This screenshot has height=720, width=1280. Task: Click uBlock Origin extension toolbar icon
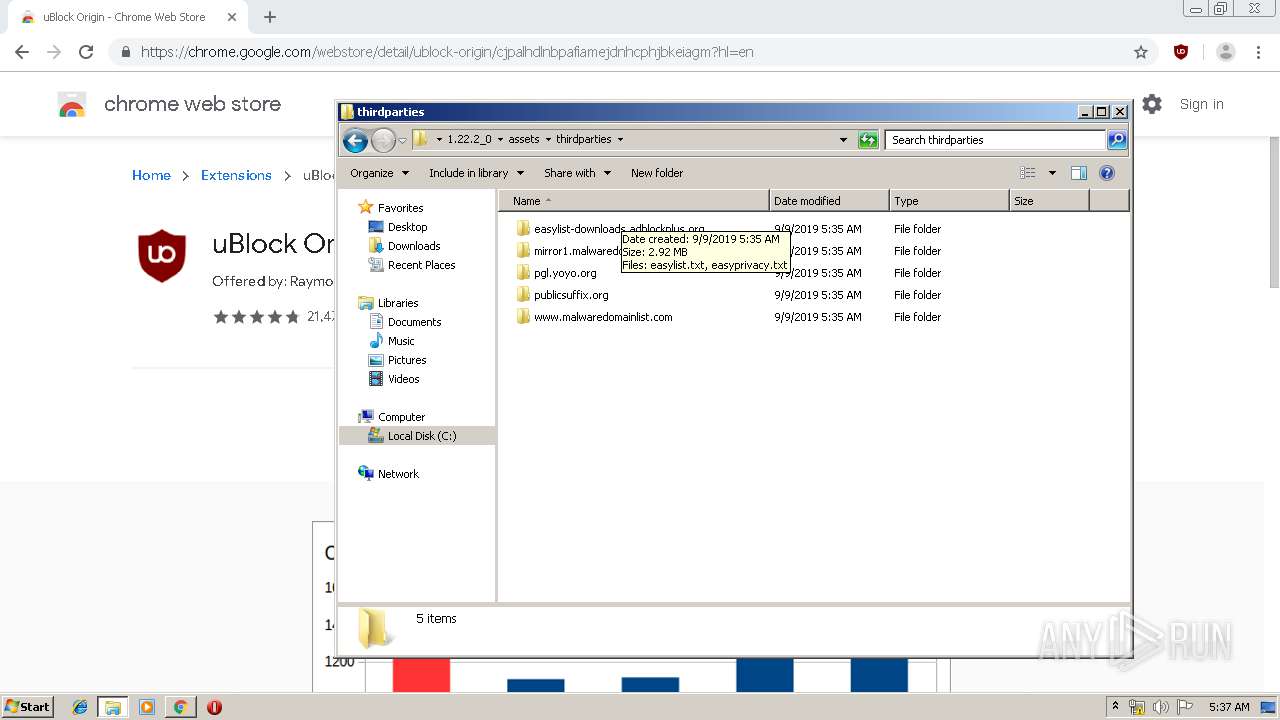tap(1181, 52)
